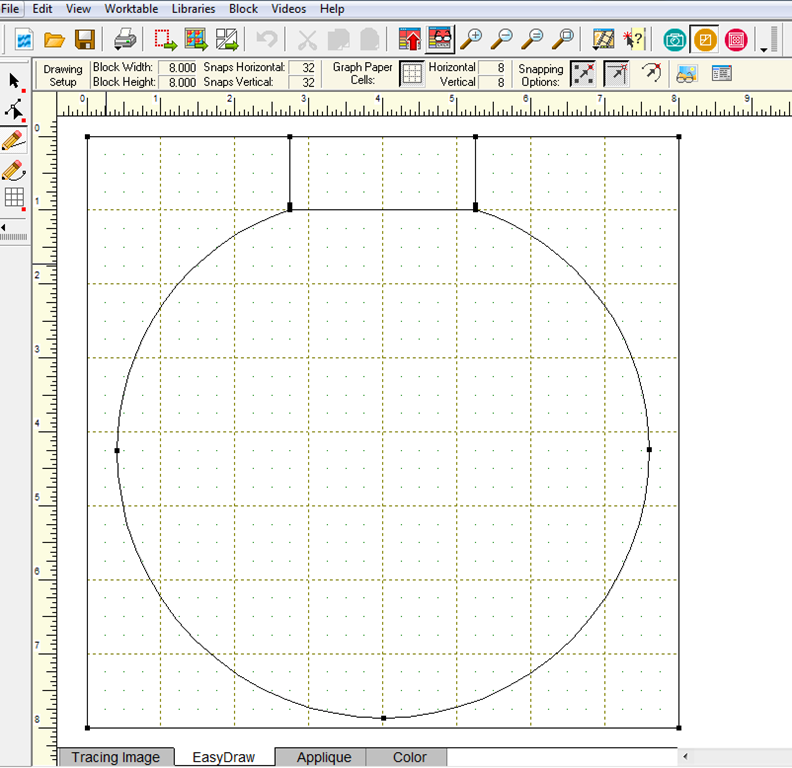Click the precision bar panel layout icon
792x768 pixels.
(x=721, y=74)
